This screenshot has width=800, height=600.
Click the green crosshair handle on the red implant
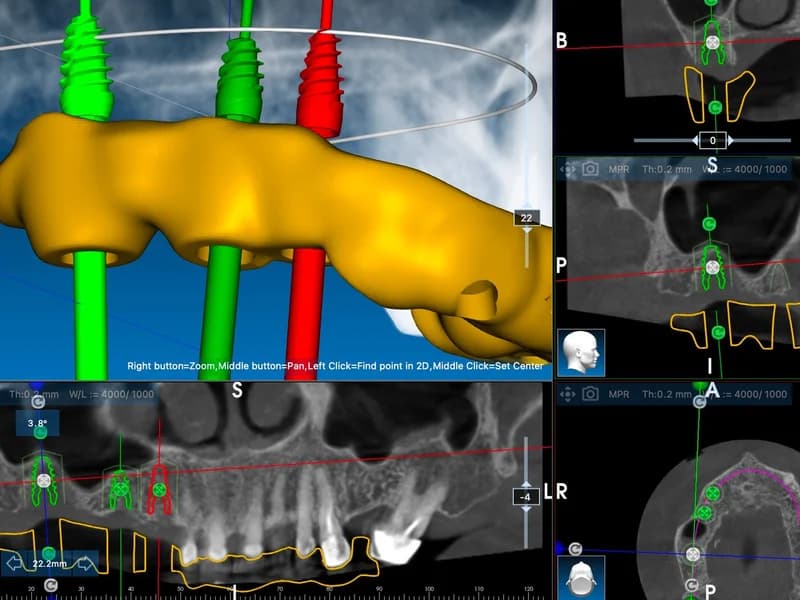tap(161, 490)
